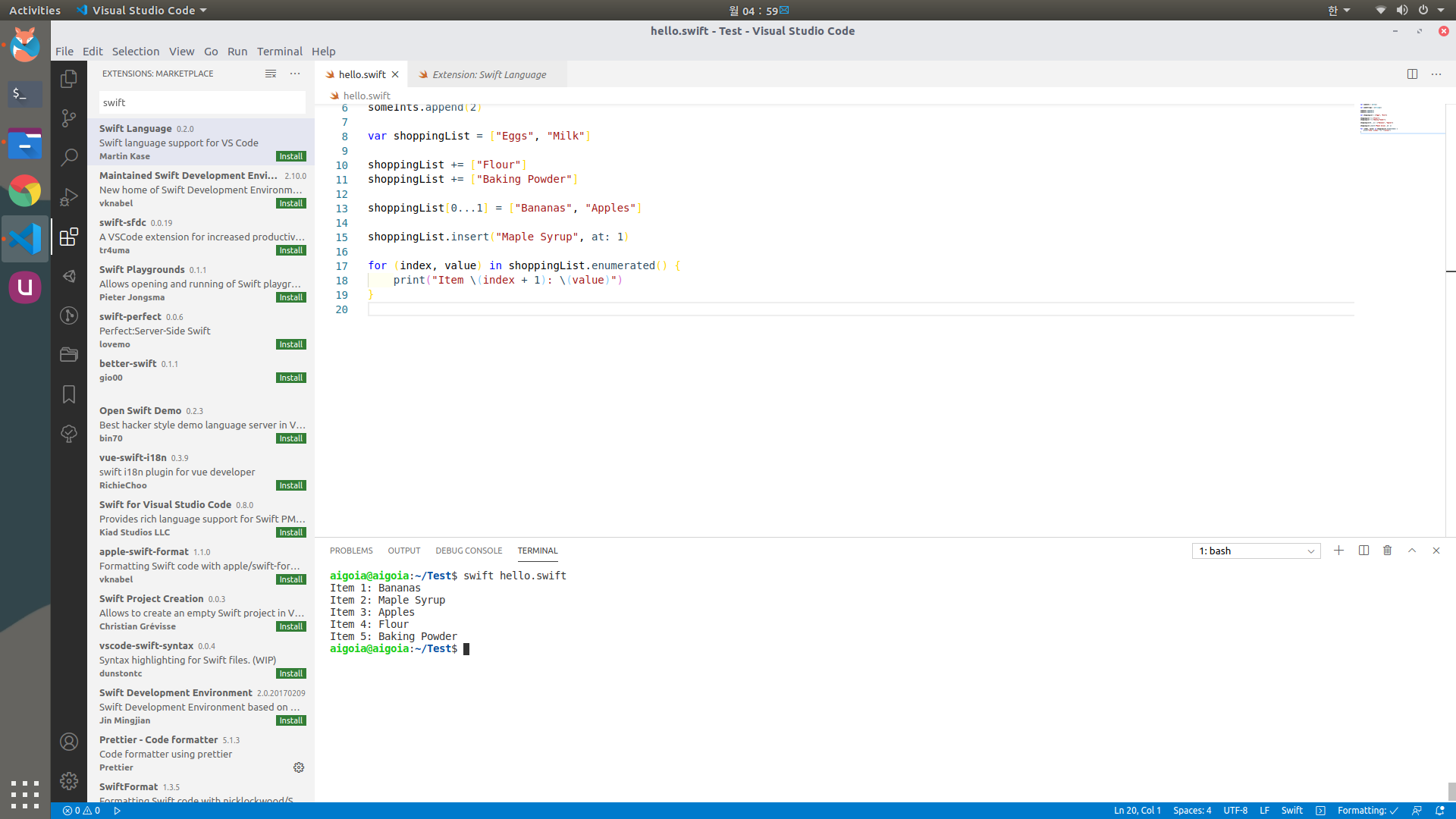Viewport: 1456px width, 819px height.
Task: Open the Explorer view in activity bar
Action: click(x=69, y=79)
